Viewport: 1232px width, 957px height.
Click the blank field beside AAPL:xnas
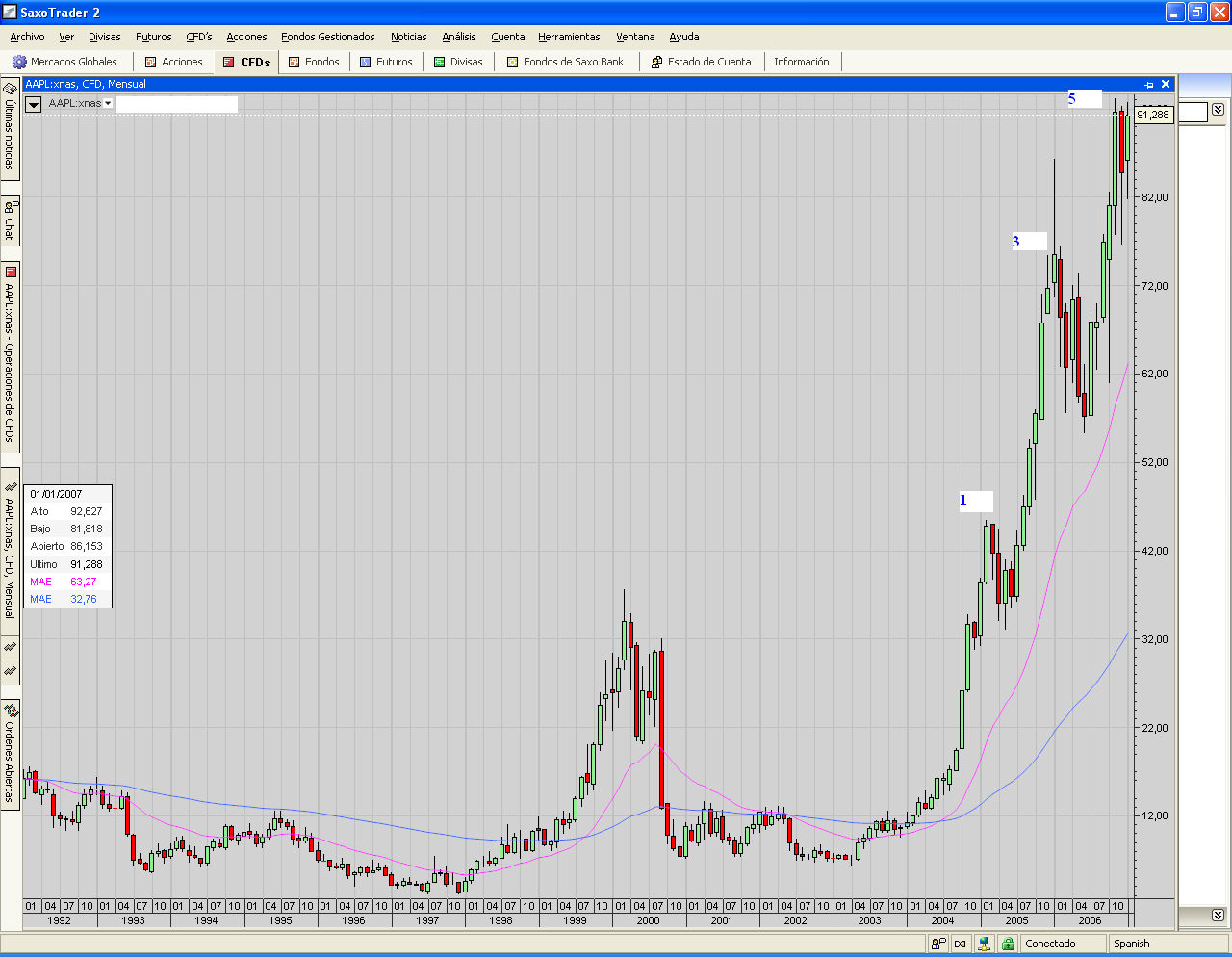pyautogui.click(x=177, y=104)
